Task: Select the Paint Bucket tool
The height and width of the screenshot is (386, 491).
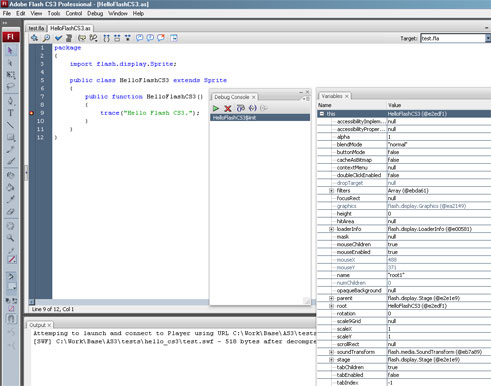Action: (10, 187)
